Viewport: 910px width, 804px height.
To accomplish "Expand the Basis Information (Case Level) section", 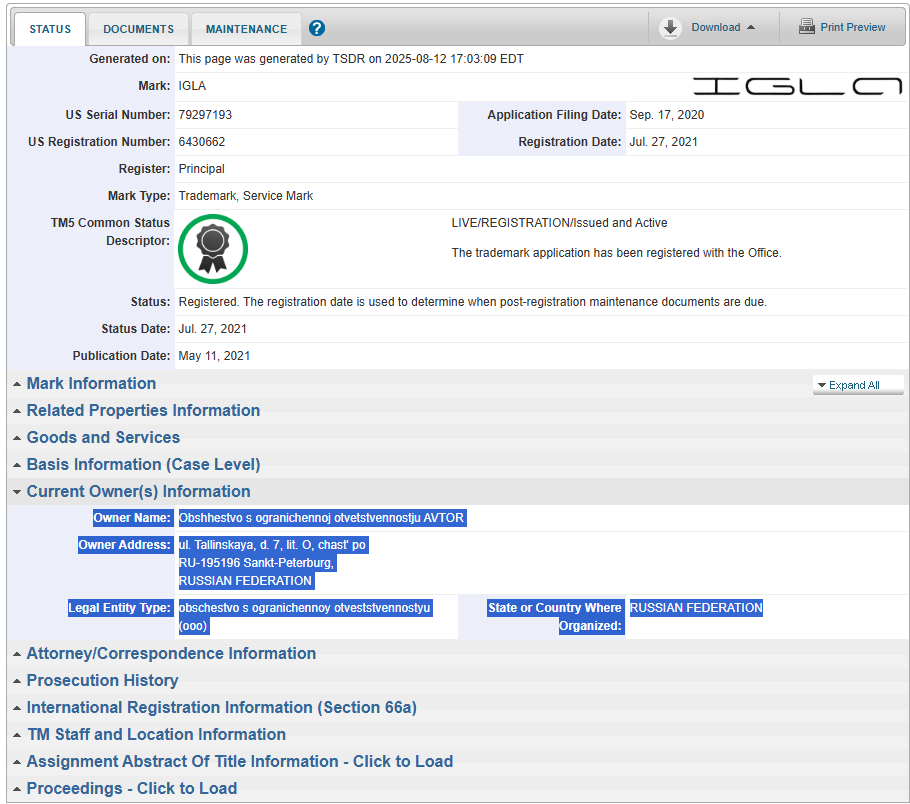I will tap(143, 464).
